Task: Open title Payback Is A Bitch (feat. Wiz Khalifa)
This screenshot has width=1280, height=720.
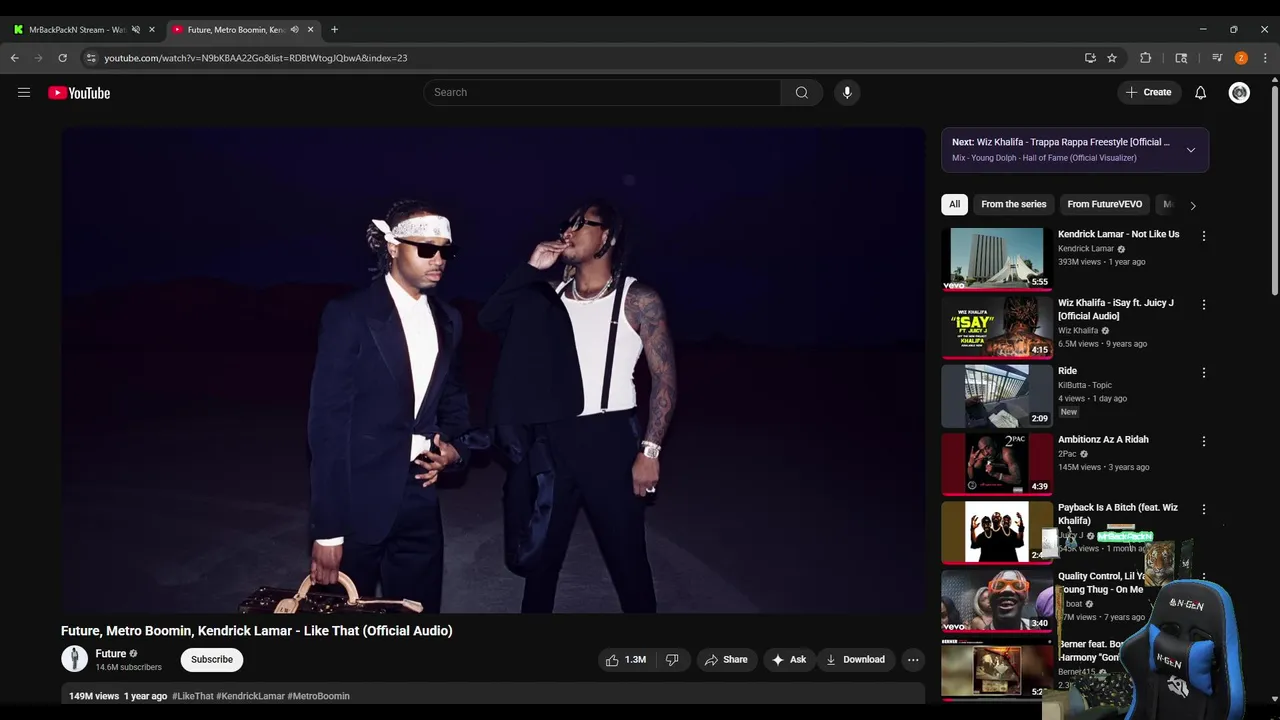Action: click(x=1118, y=514)
